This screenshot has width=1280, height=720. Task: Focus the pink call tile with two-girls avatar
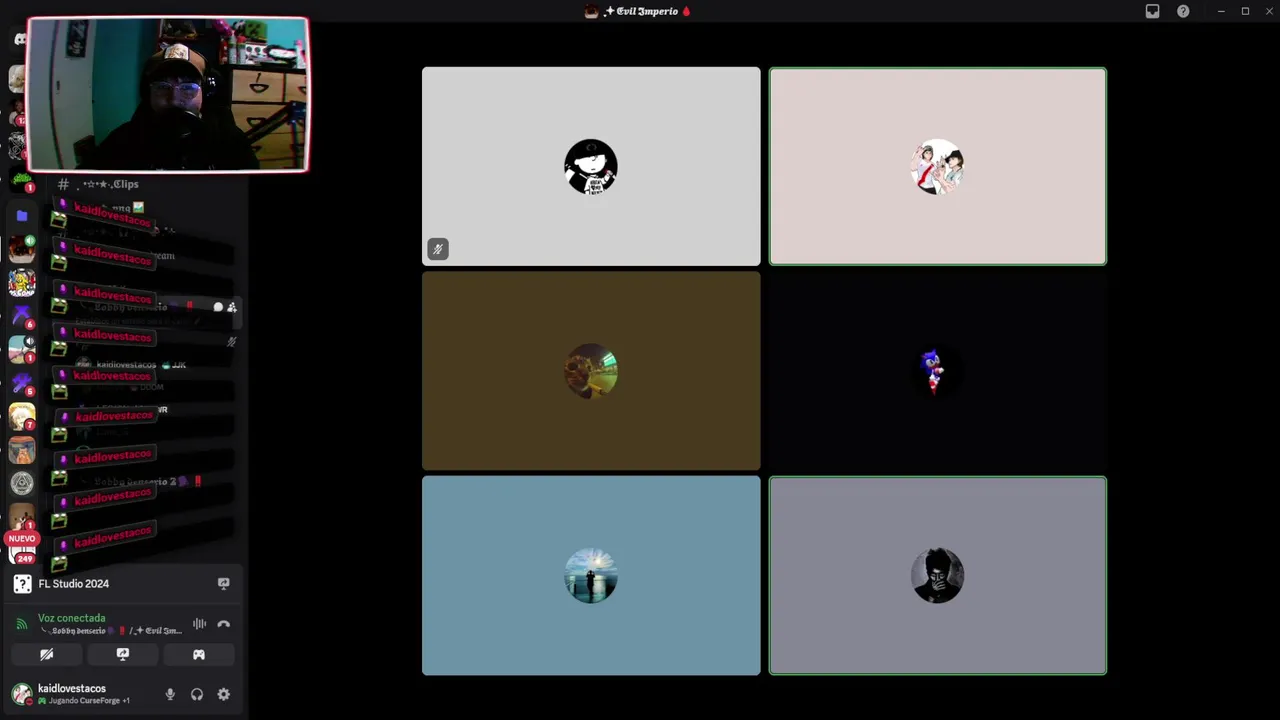coord(938,166)
